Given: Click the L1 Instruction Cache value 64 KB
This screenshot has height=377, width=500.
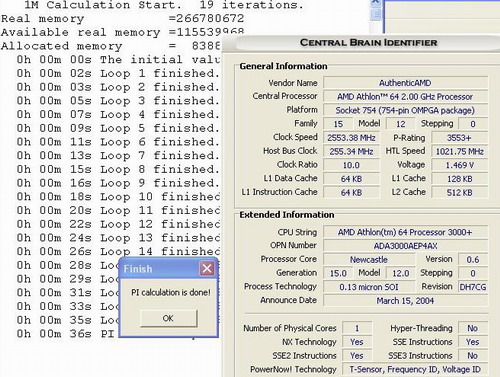Looking at the screenshot, I should pyautogui.click(x=351, y=192).
